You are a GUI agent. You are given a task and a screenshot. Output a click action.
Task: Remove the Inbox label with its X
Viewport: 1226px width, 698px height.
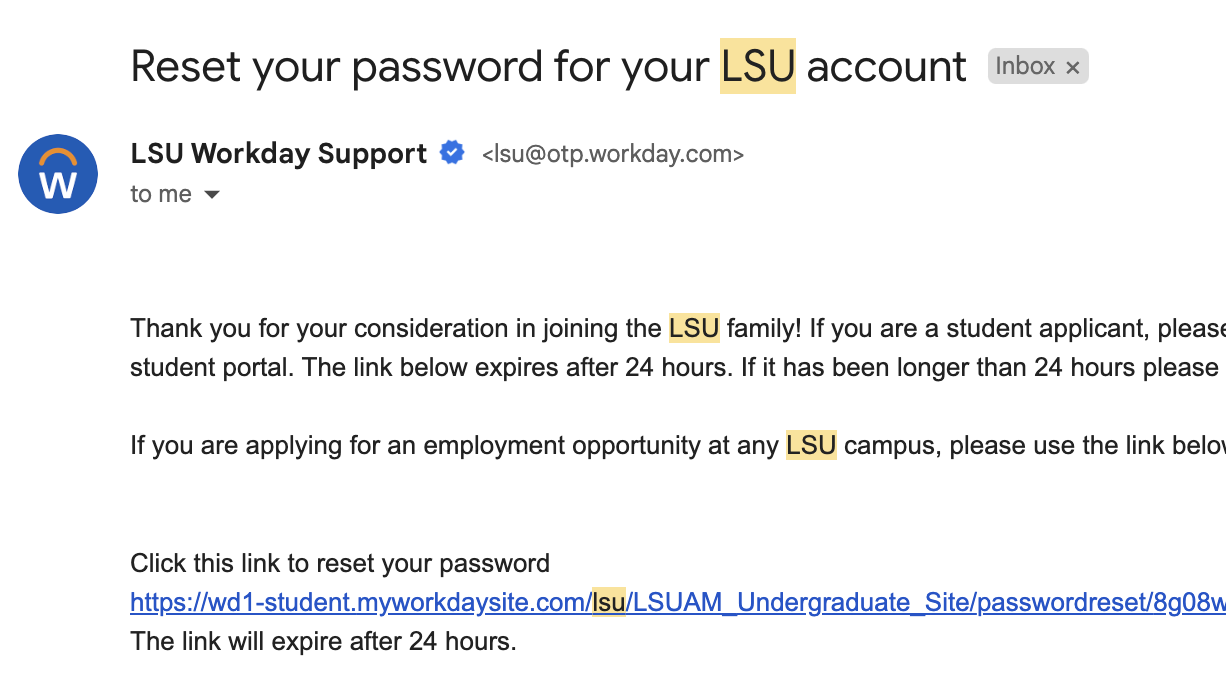pyautogui.click(x=1073, y=68)
